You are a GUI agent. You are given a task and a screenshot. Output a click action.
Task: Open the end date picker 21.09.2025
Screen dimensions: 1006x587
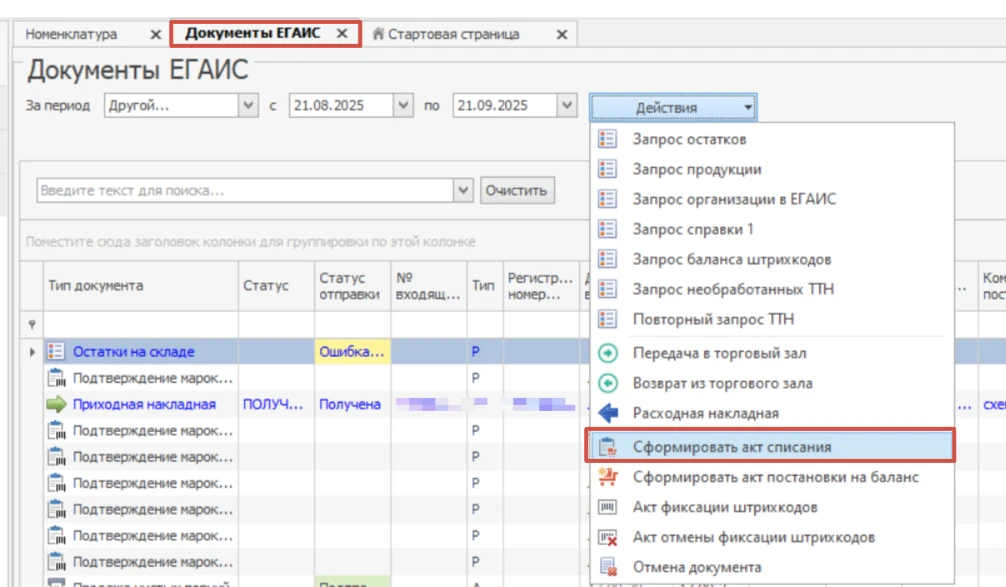(567, 105)
